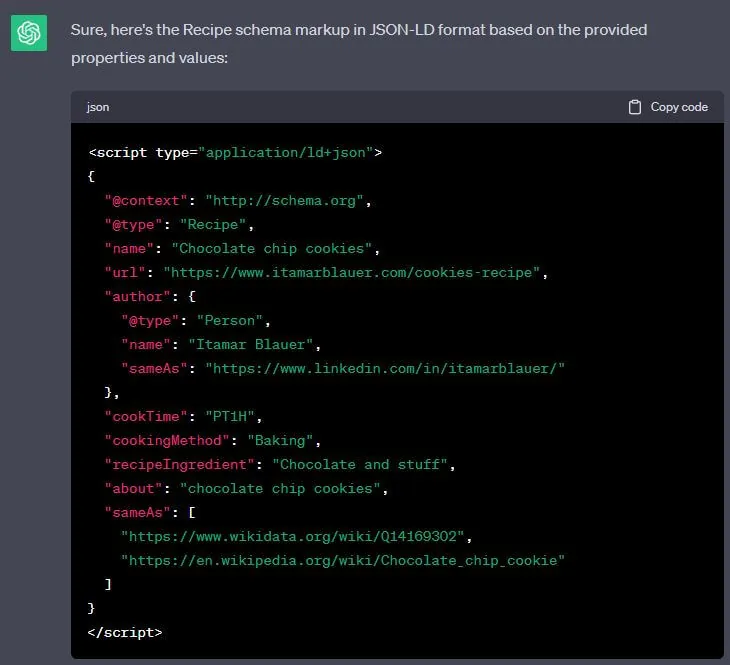Viewport: 730px width, 665px height.
Task: Click the ChatGPT logo avatar
Action: pos(29,33)
